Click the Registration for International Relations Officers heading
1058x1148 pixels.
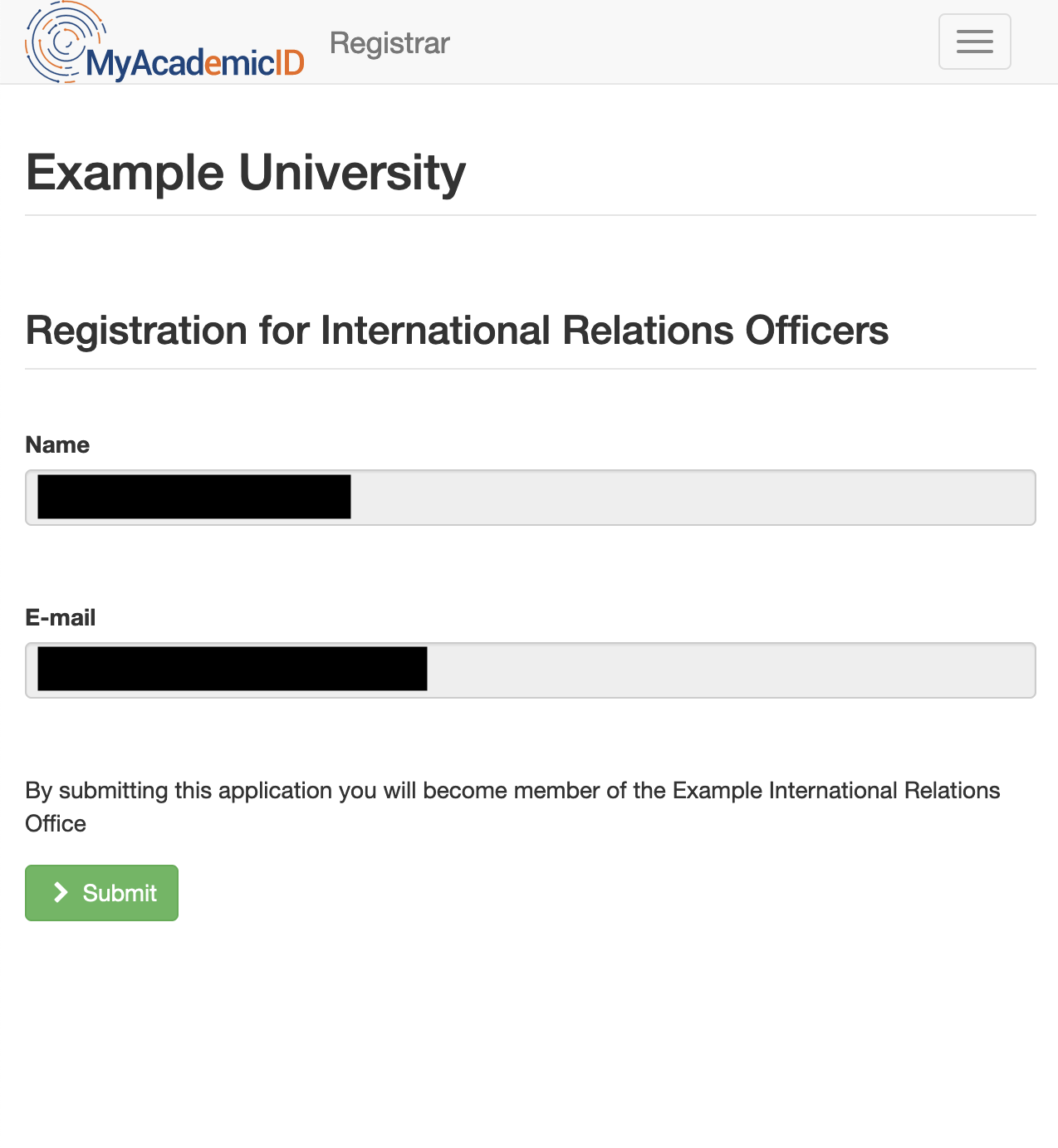pyautogui.click(x=457, y=331)
